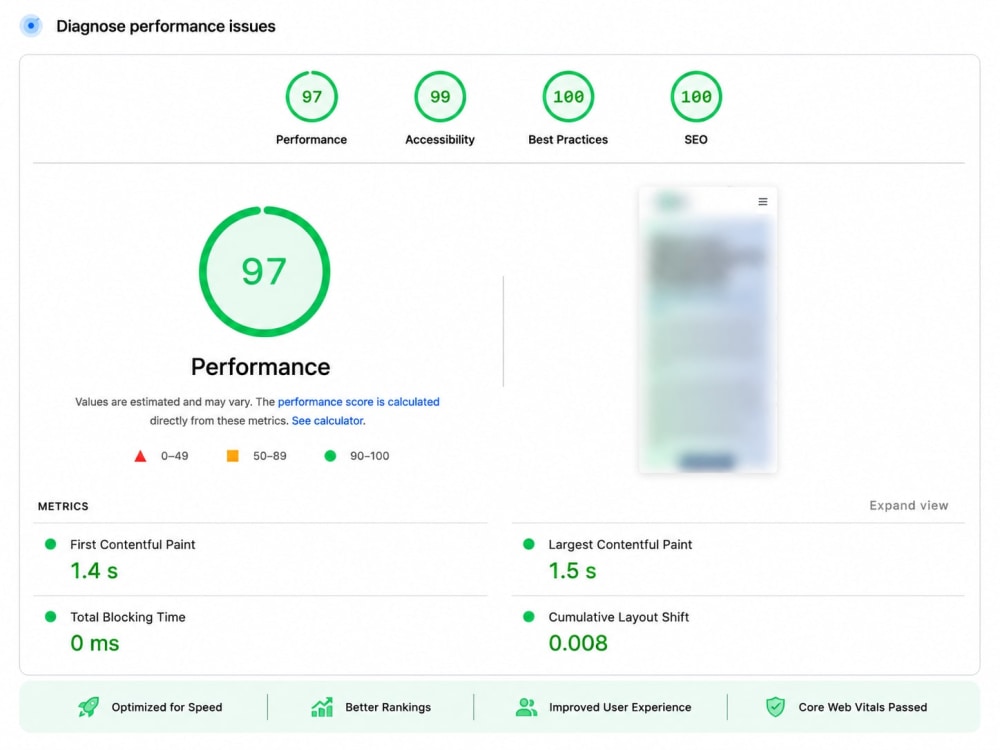Click the green circle 90–100 legend icon

(330, 455)
